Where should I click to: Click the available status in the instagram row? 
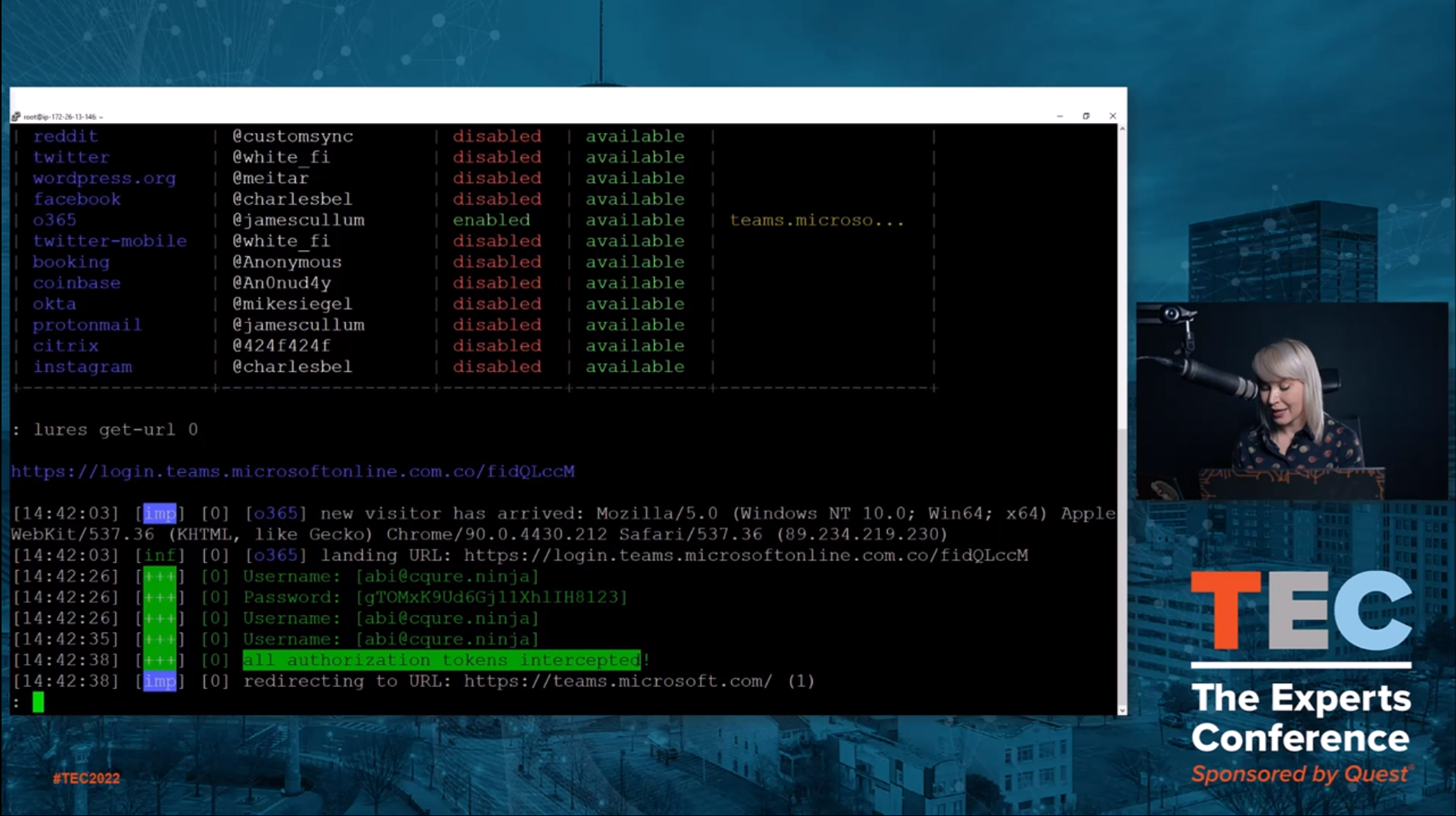[x=635, y=367]
